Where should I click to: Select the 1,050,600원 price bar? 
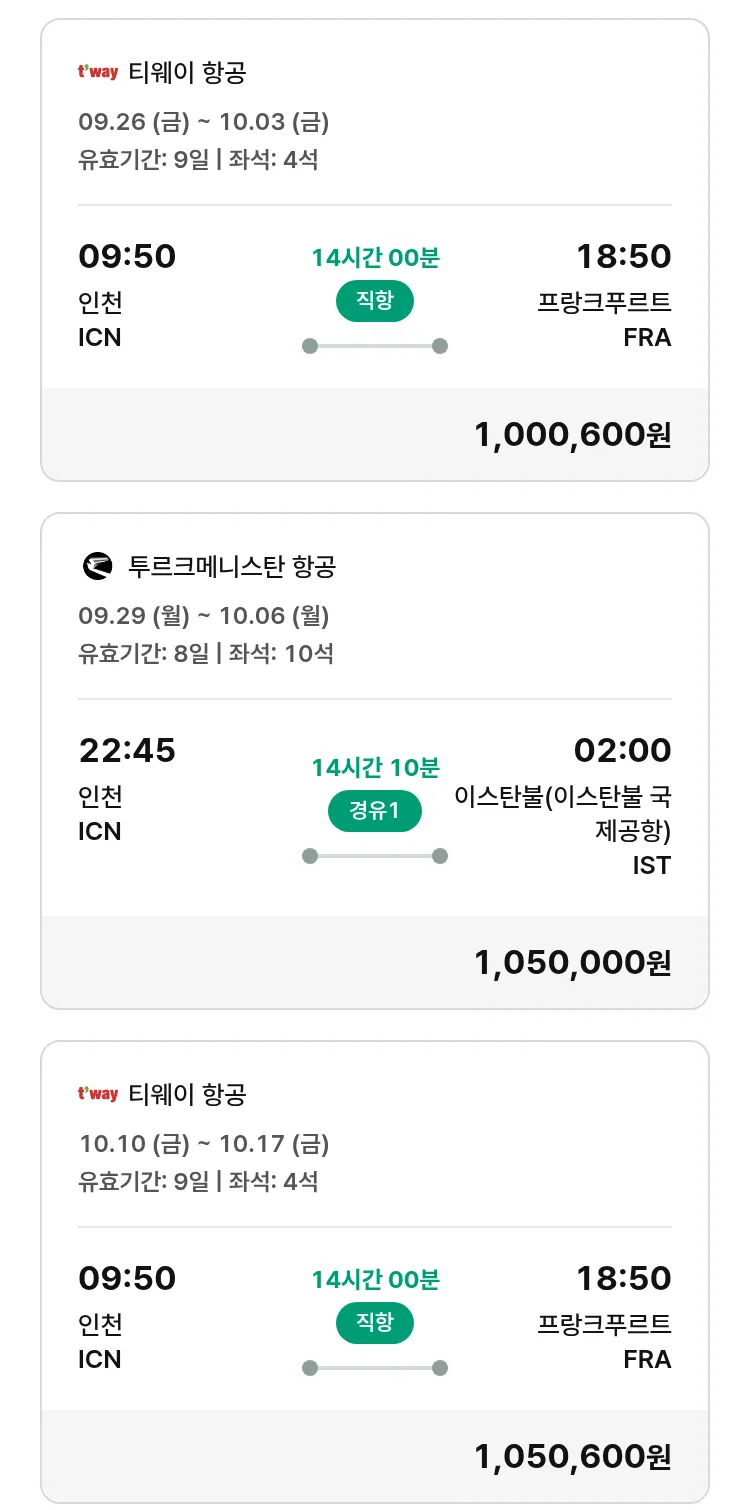(374, 1457)
